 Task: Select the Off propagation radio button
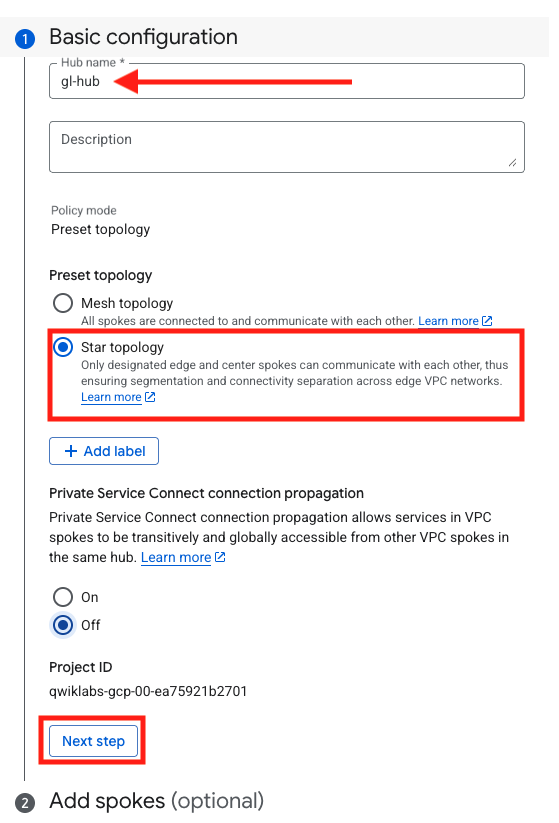click(x=63, y=625)
